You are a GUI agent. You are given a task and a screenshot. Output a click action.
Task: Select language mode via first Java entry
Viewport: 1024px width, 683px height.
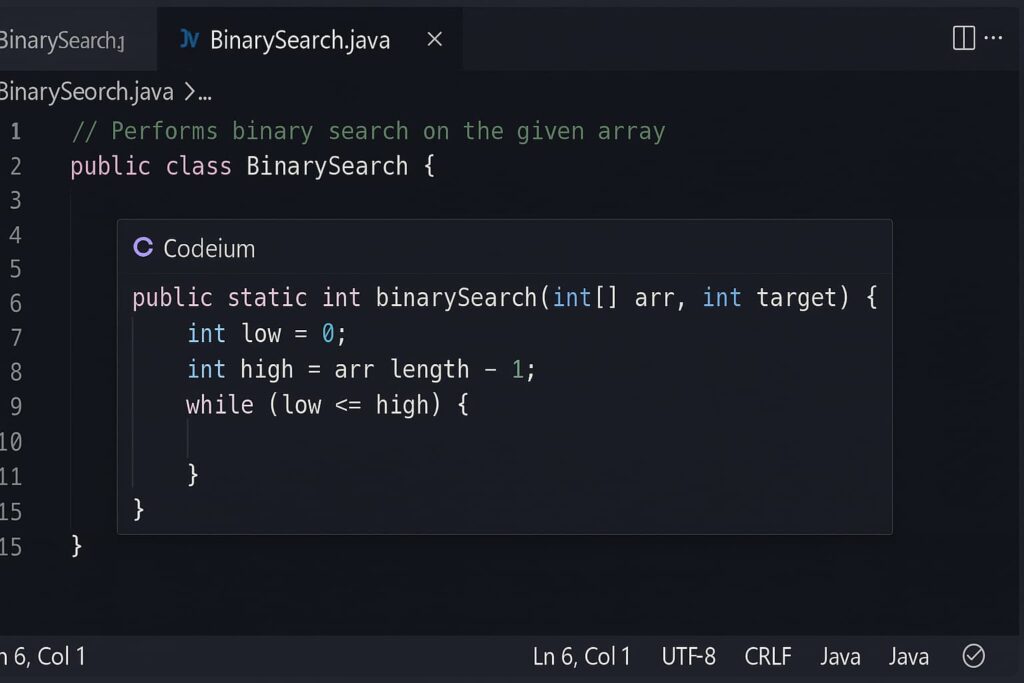coord(840,656)
